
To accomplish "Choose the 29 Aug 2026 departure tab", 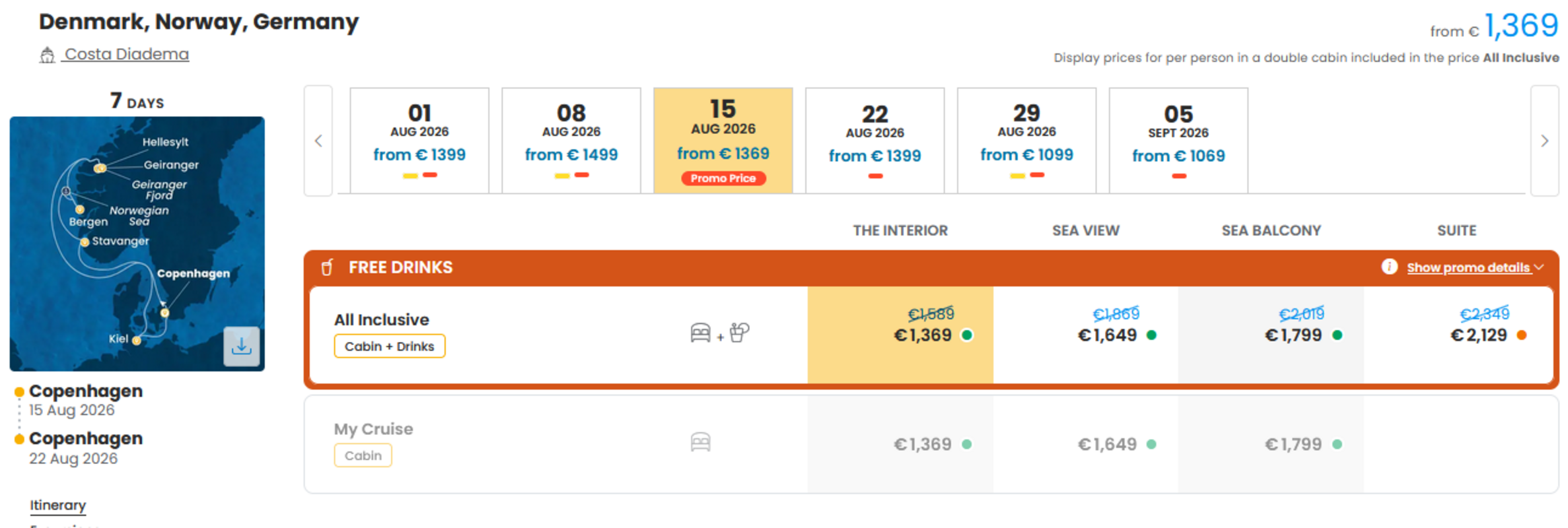I will tap(1026, 141).
